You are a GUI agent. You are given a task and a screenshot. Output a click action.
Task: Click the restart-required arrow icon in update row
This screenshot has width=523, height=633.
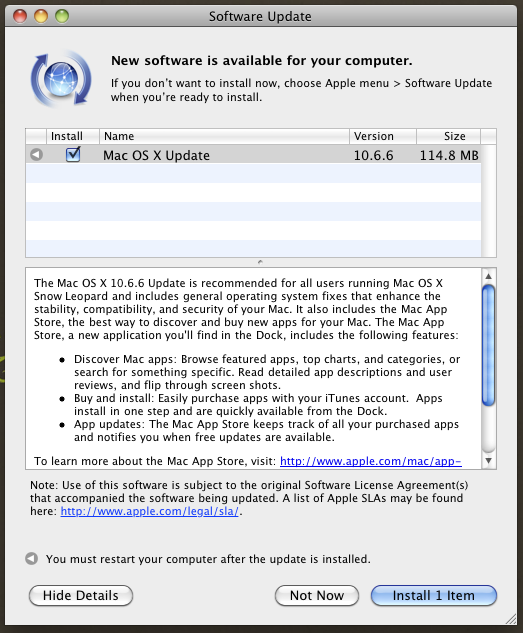pos(36,155)
